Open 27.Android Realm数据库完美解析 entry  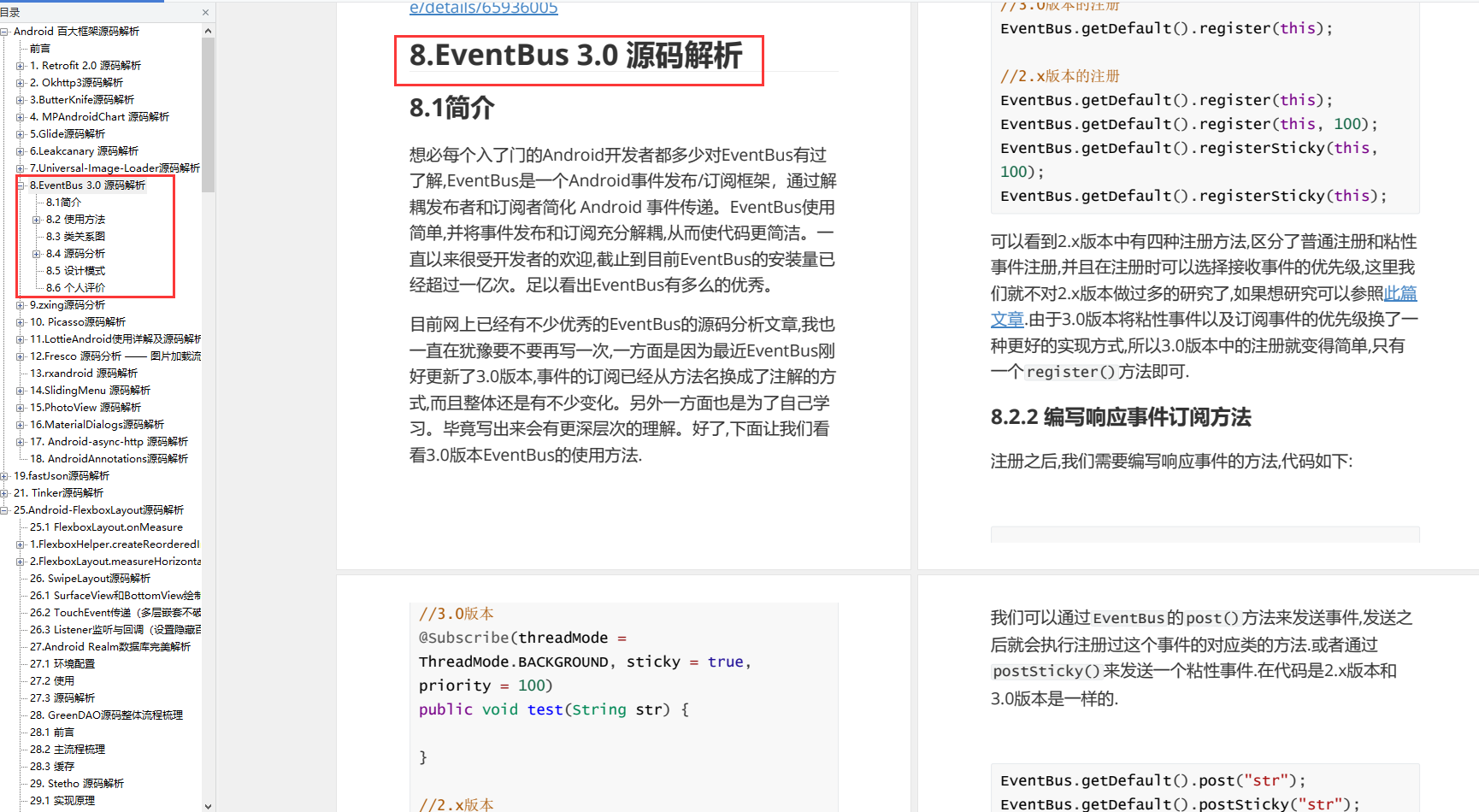point(110,647)
